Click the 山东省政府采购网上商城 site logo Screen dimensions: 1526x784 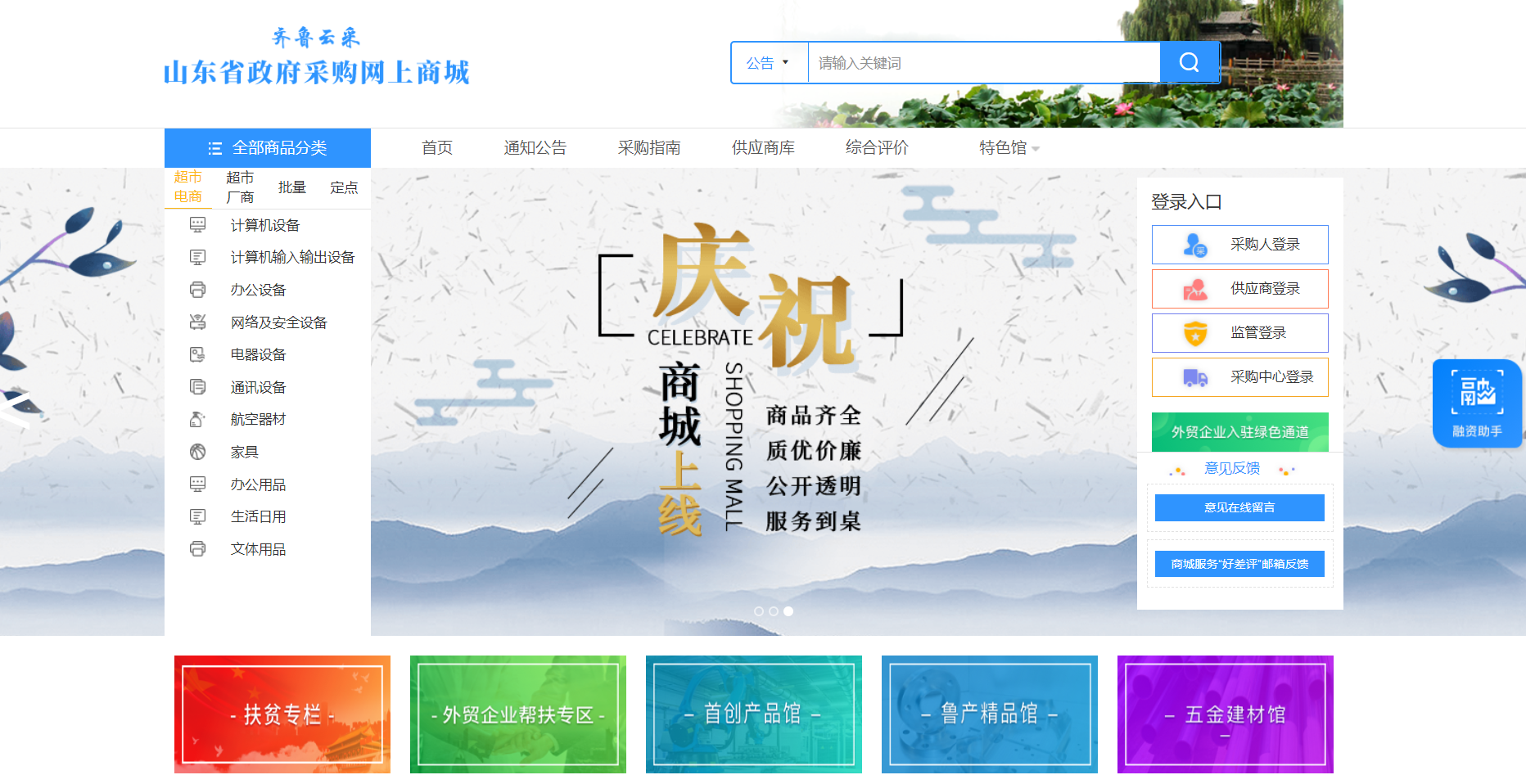(x=316, y=56)
